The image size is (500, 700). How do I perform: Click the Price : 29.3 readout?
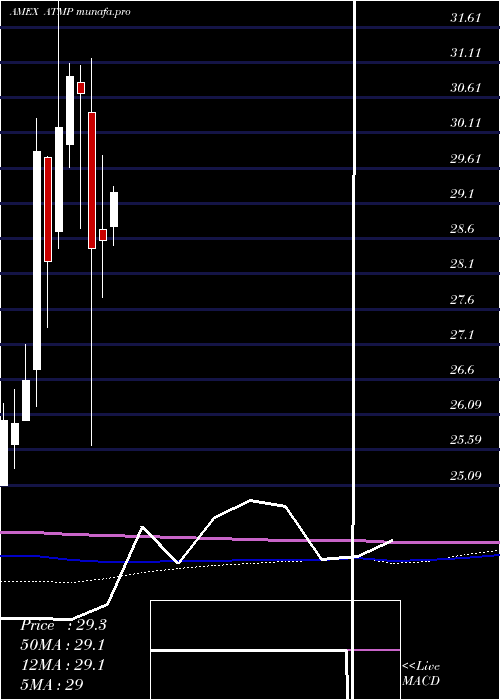point(63,625)
